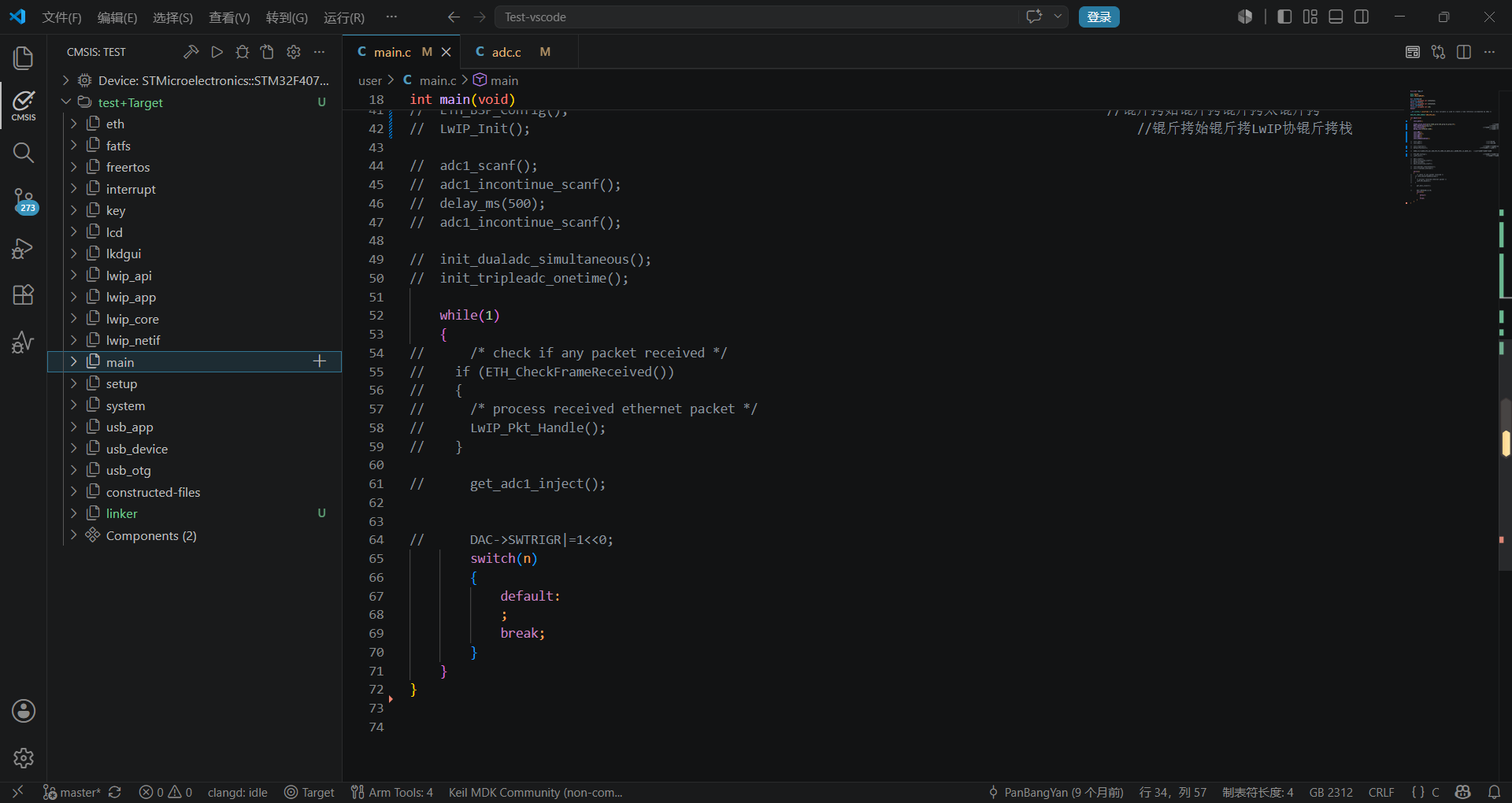Viewport: 1512px width, 803px height.
Task: Switch to the adc.c tab
Action: (506, 52)
